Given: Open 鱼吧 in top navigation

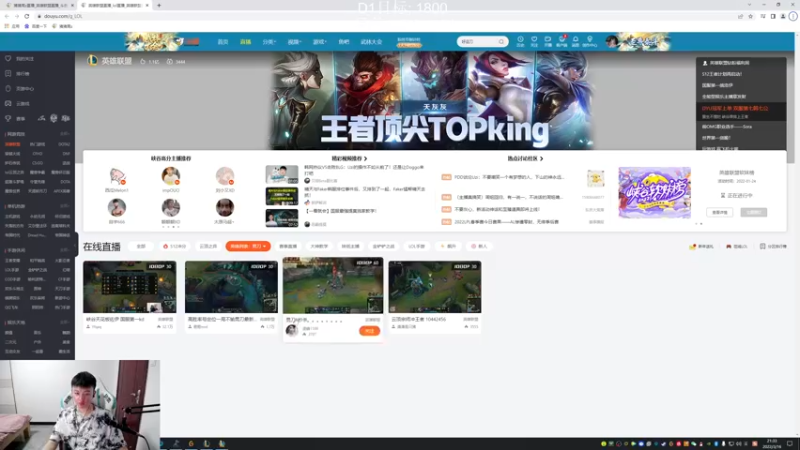Looking at the screenshot, I should click(x=344, y=42).
